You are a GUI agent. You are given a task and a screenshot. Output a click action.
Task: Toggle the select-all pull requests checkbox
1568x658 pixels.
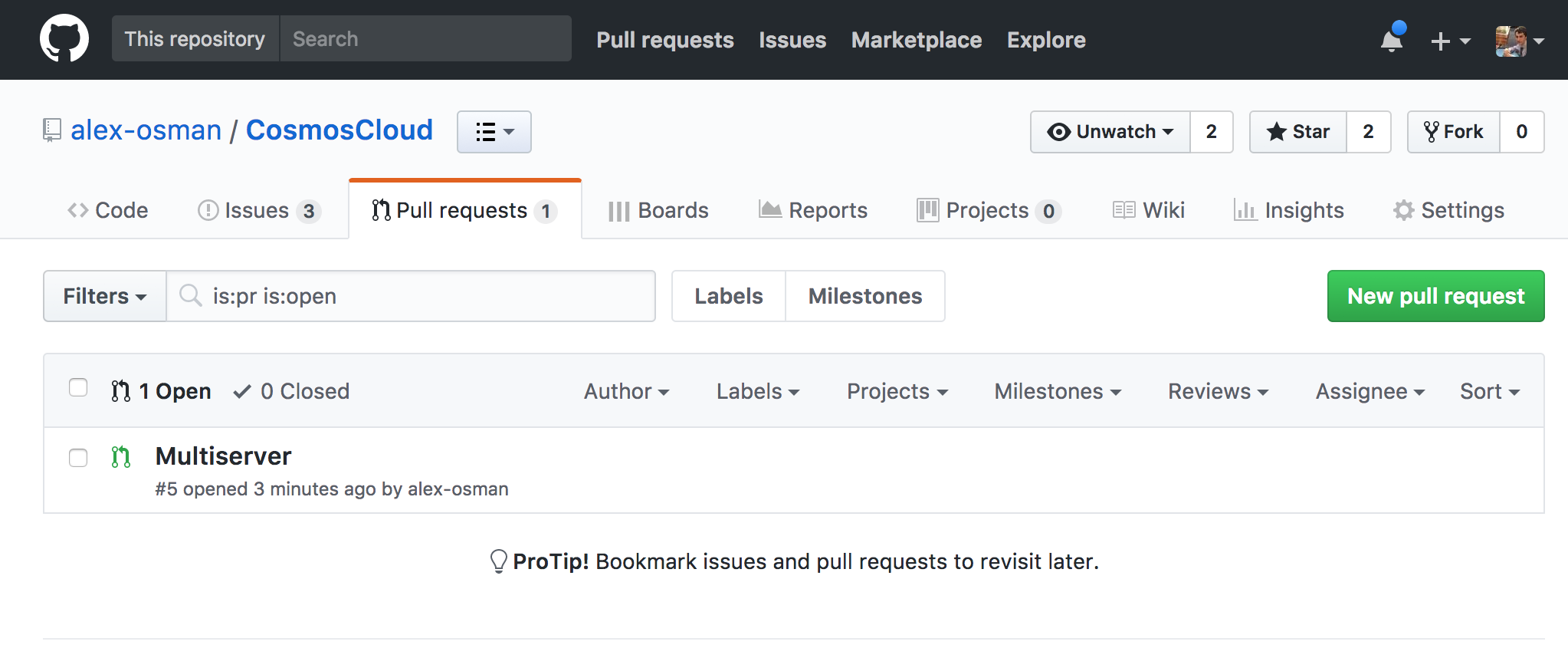(78, 387)
